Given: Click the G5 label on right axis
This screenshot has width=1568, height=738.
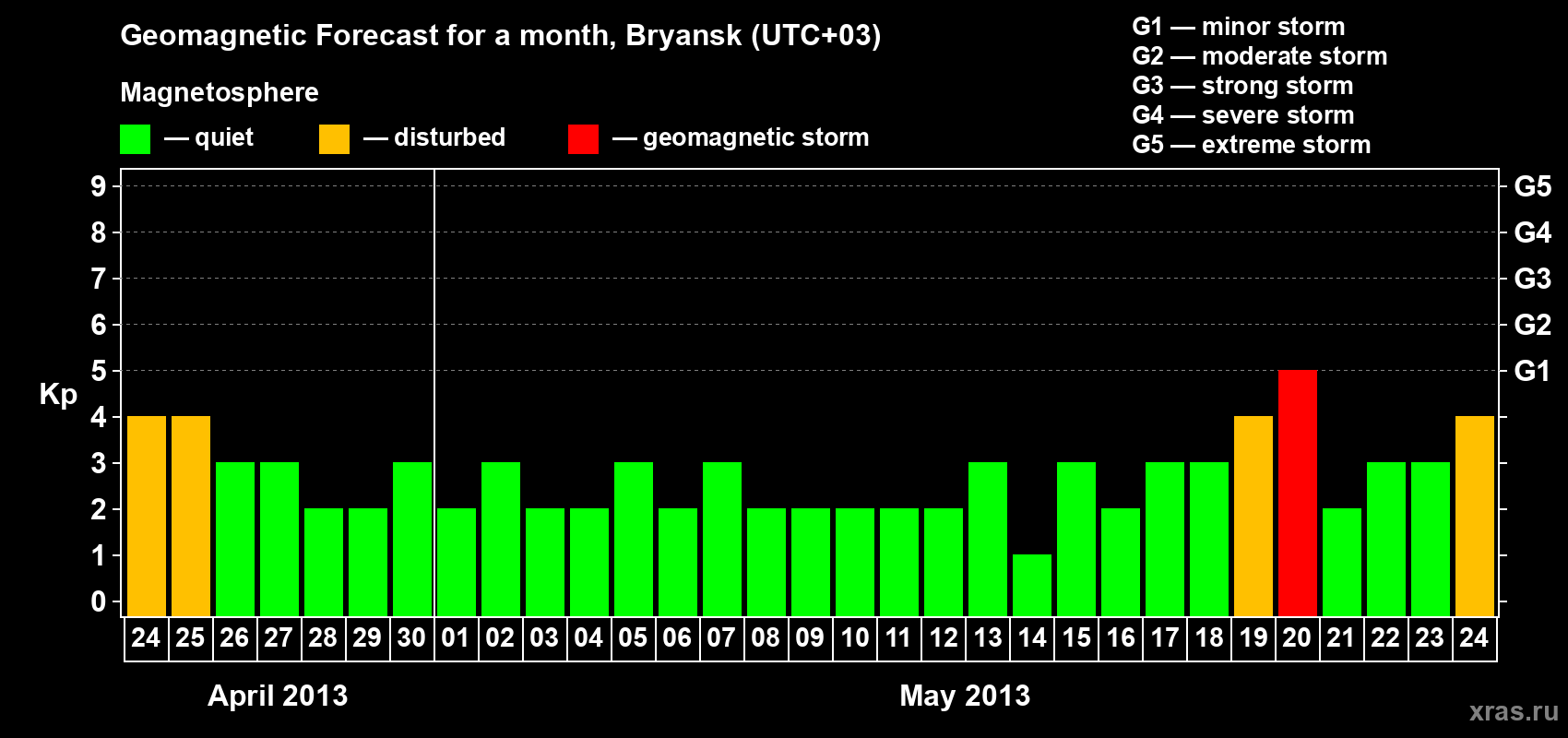Looking at the screenshot, I should pos(1533,186).
